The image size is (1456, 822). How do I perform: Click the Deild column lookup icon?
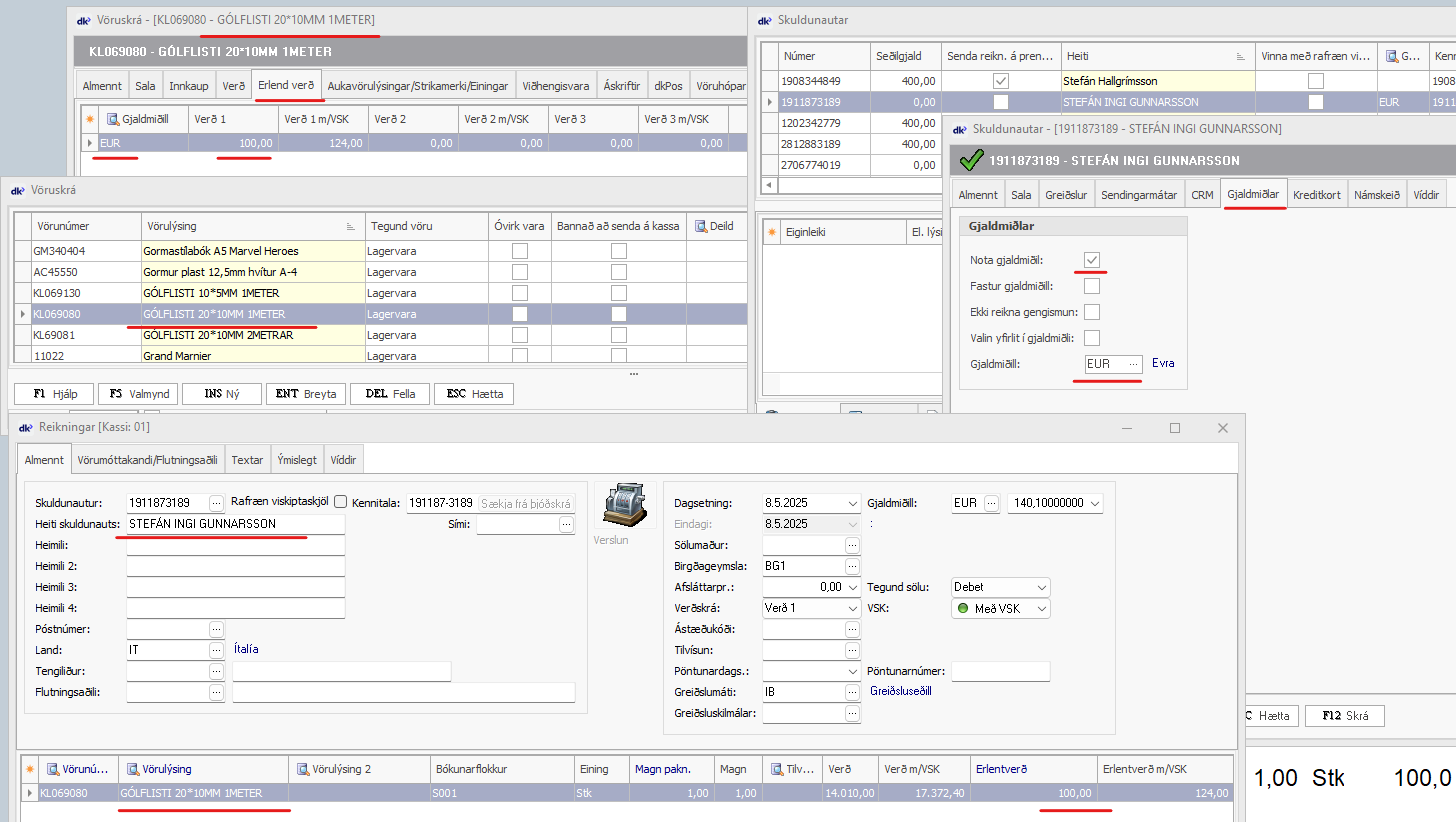tap(701, 226)
